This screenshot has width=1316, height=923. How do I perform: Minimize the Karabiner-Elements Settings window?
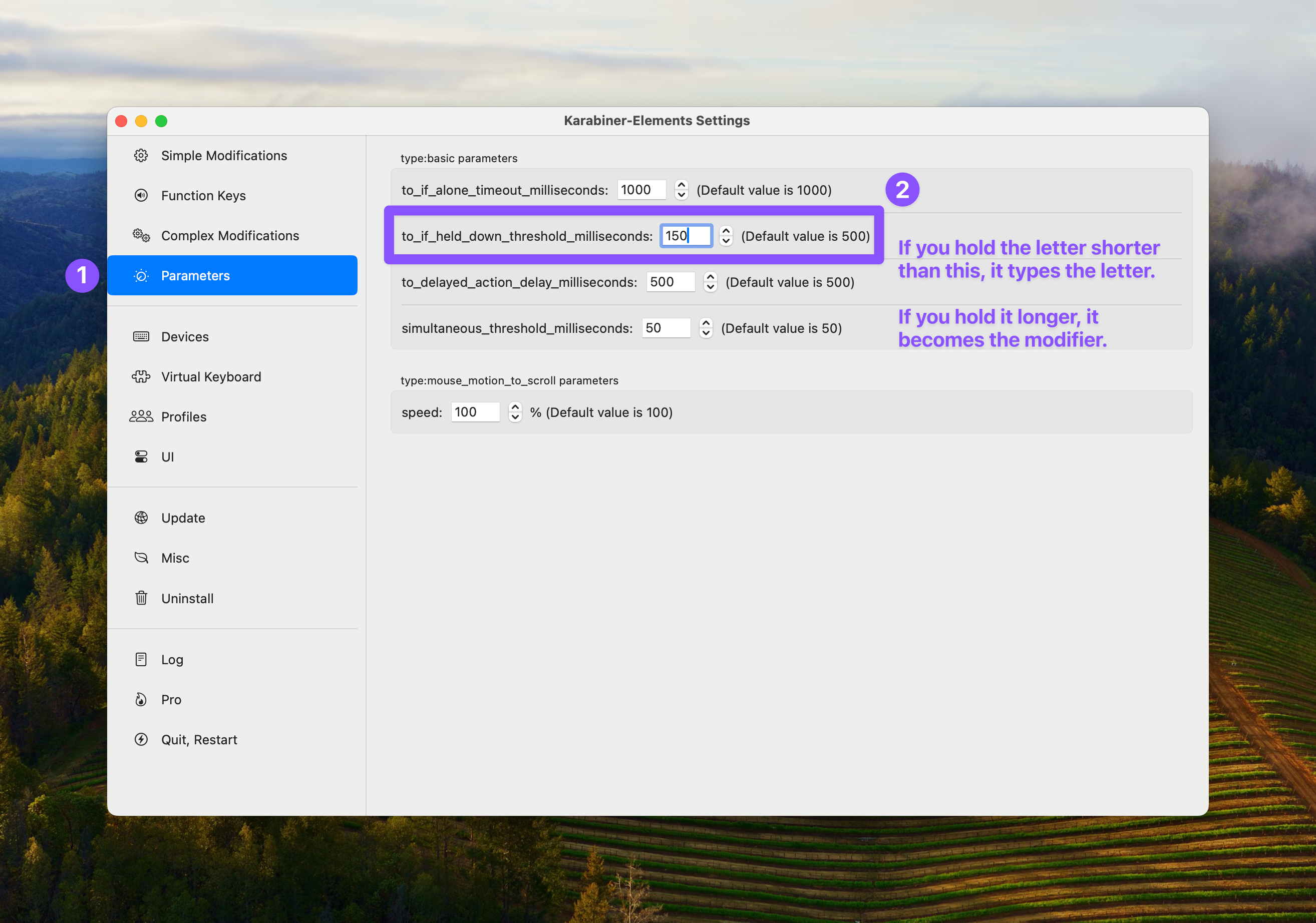coord(141,121)
